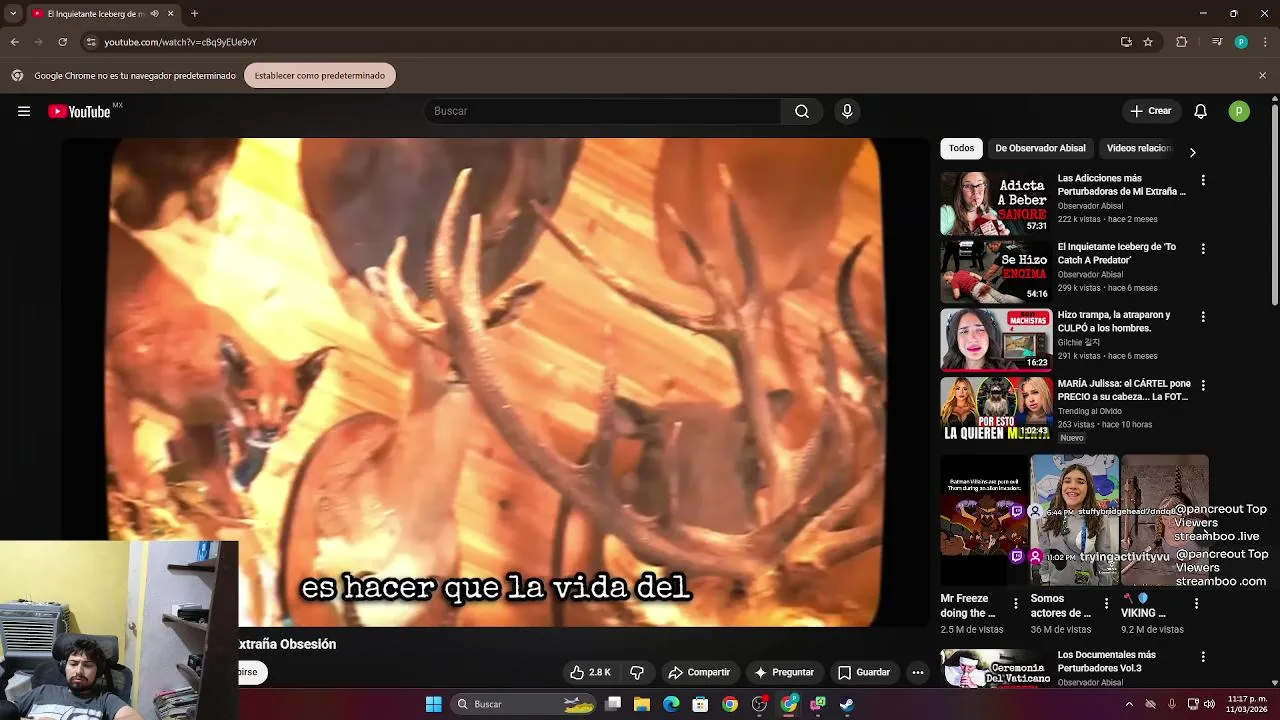Screen dimensions: 1280x720
Task: Open the account avatar menu in YouTube
Action: [x=1239, y=111]
